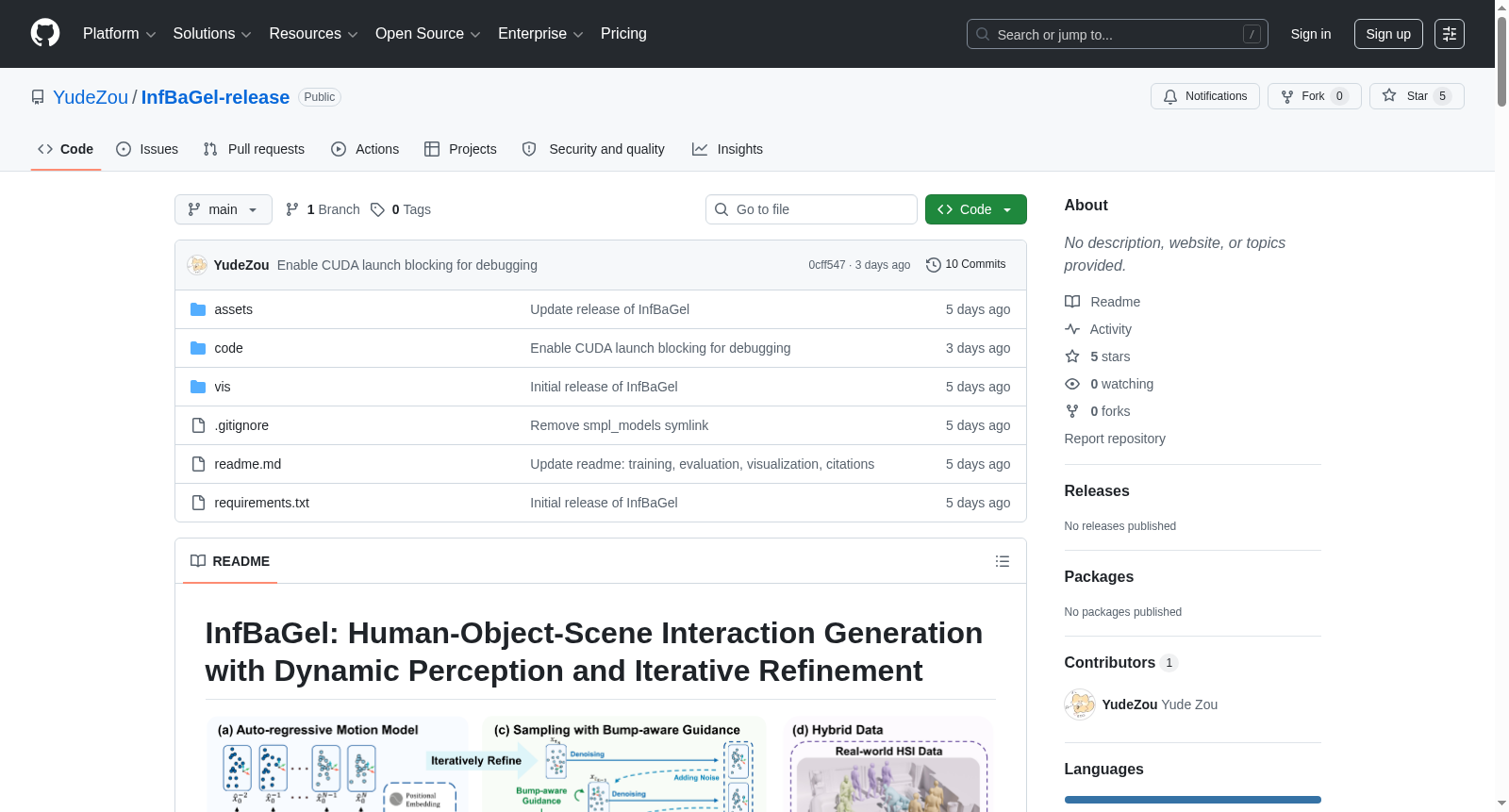Viewport: 1509px width, 812px height.
Task: Click the Star icon button
Action: (1389, 95)
